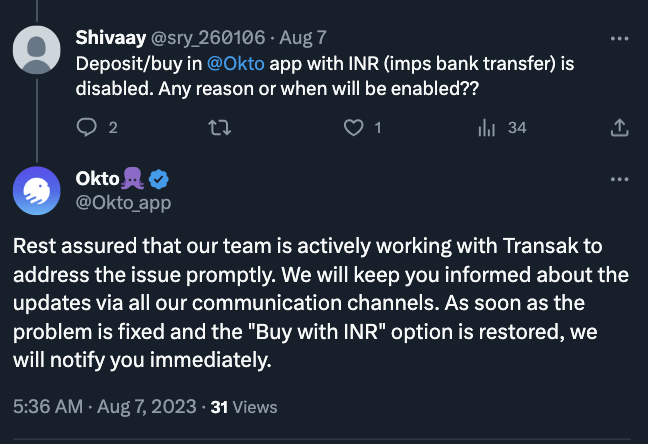
Task: Click the 31 Views count
Action: [x=244, y=407]
